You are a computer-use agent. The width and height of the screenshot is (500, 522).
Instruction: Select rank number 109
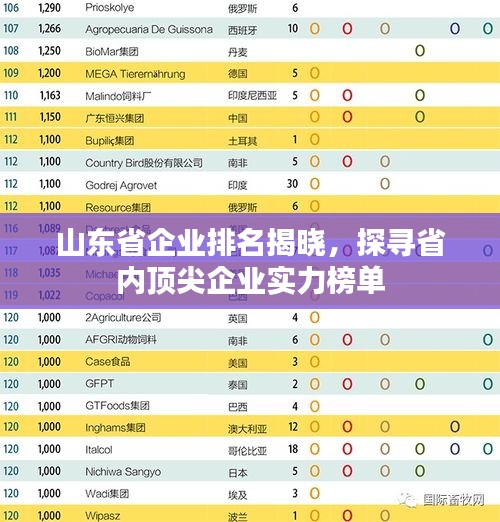[11, 73]
